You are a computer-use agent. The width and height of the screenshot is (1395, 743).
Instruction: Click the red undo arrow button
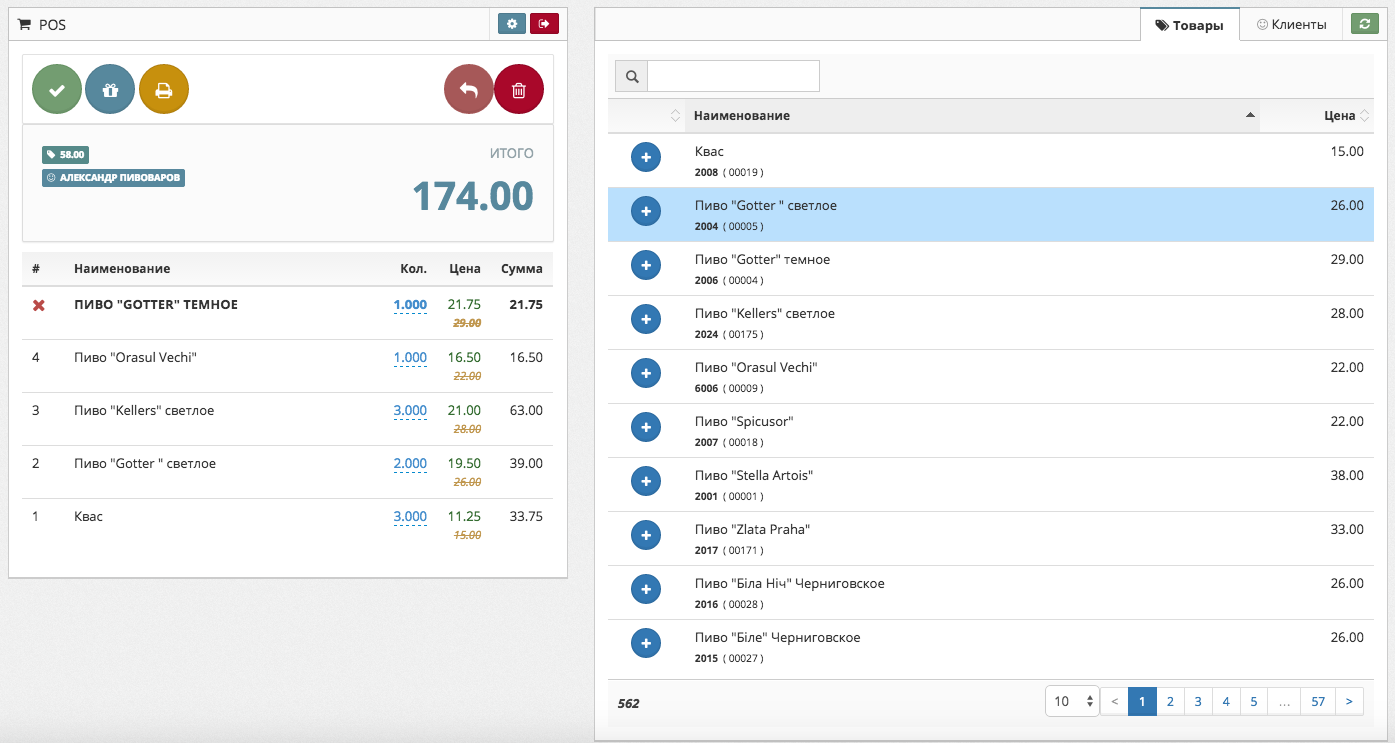469,90
